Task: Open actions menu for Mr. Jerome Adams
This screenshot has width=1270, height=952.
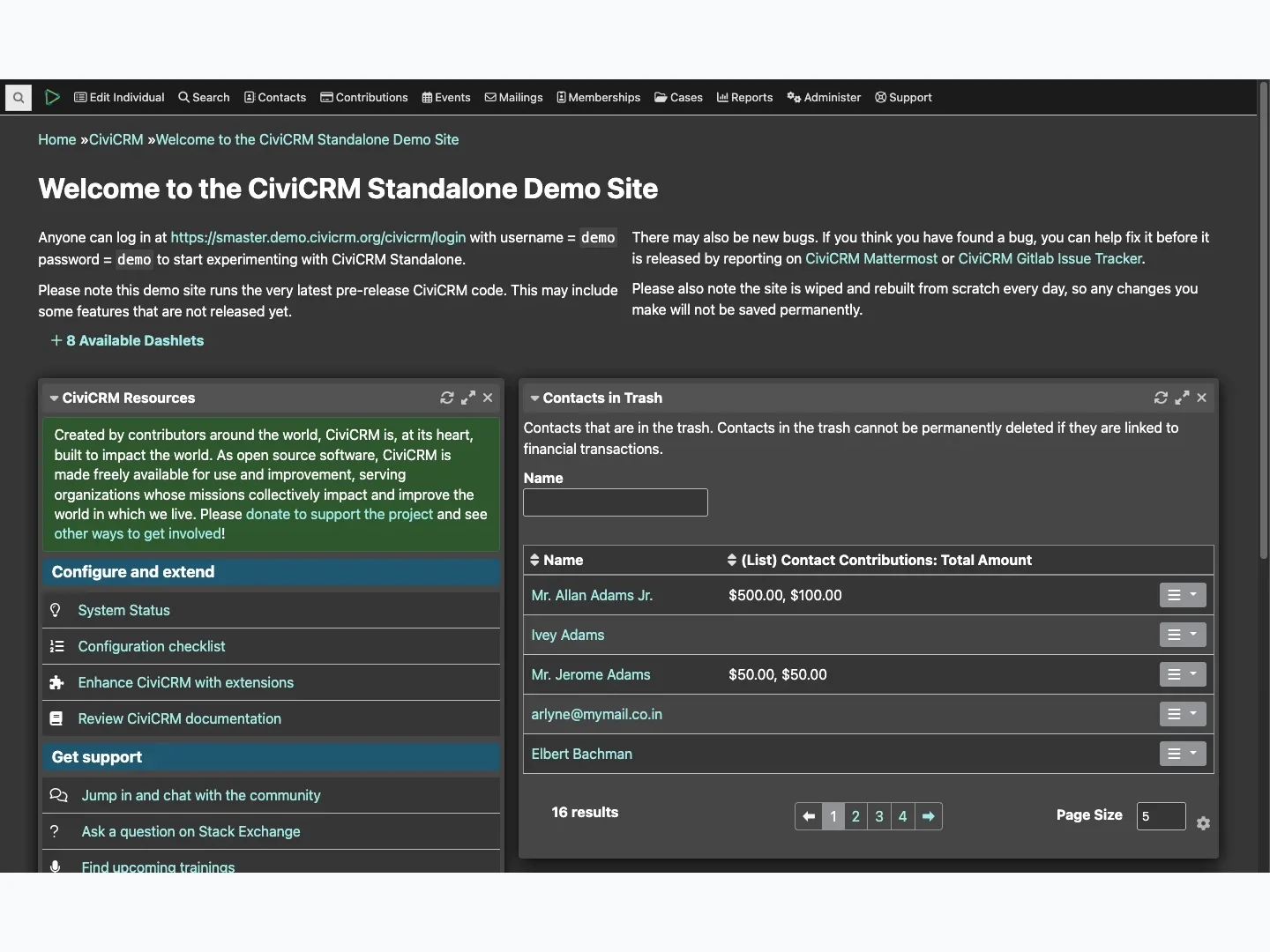Action: [1183, 674]
